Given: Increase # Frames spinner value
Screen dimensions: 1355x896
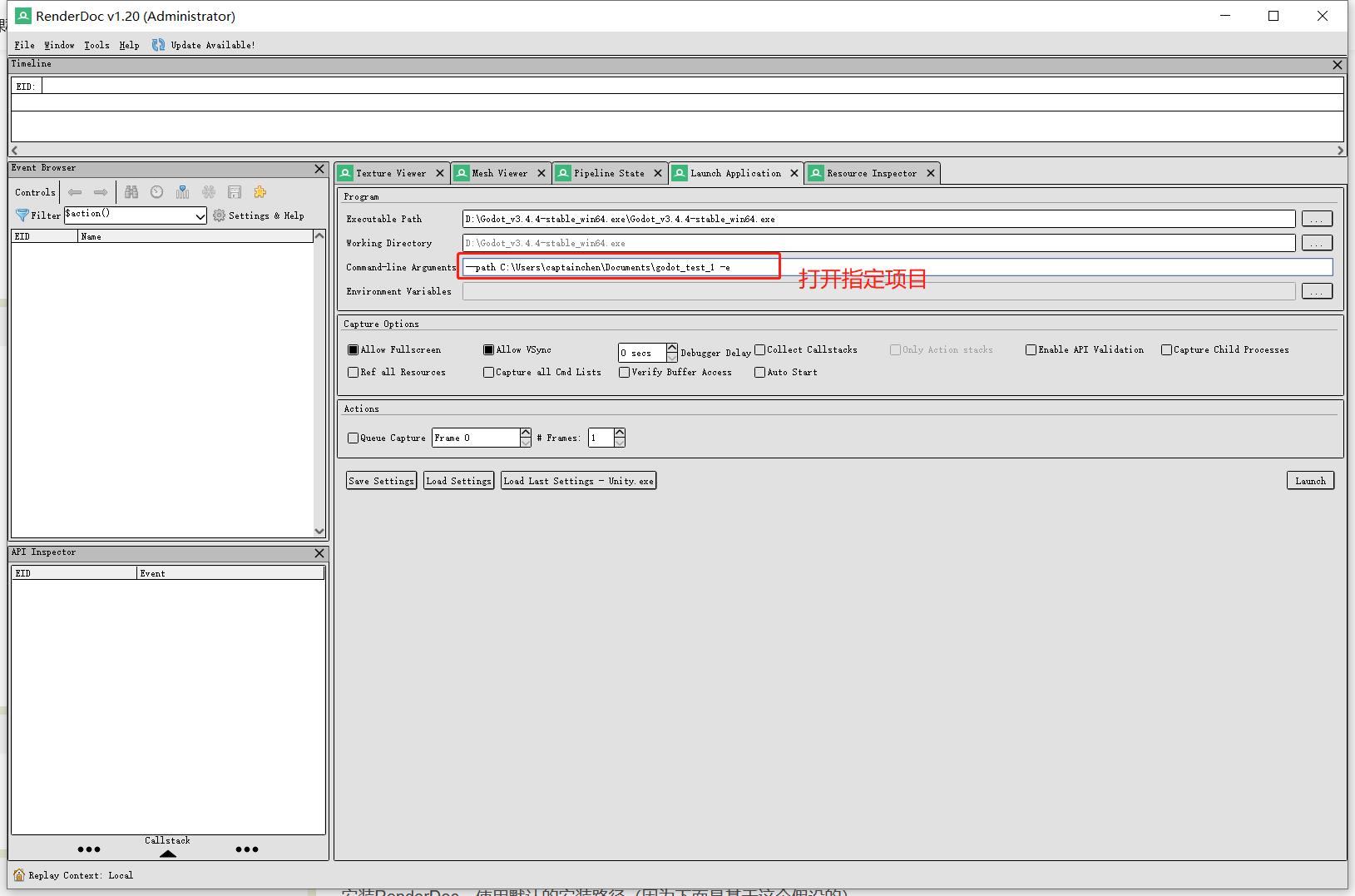Looking at the screenshot, I should click(x=620, y=433).
